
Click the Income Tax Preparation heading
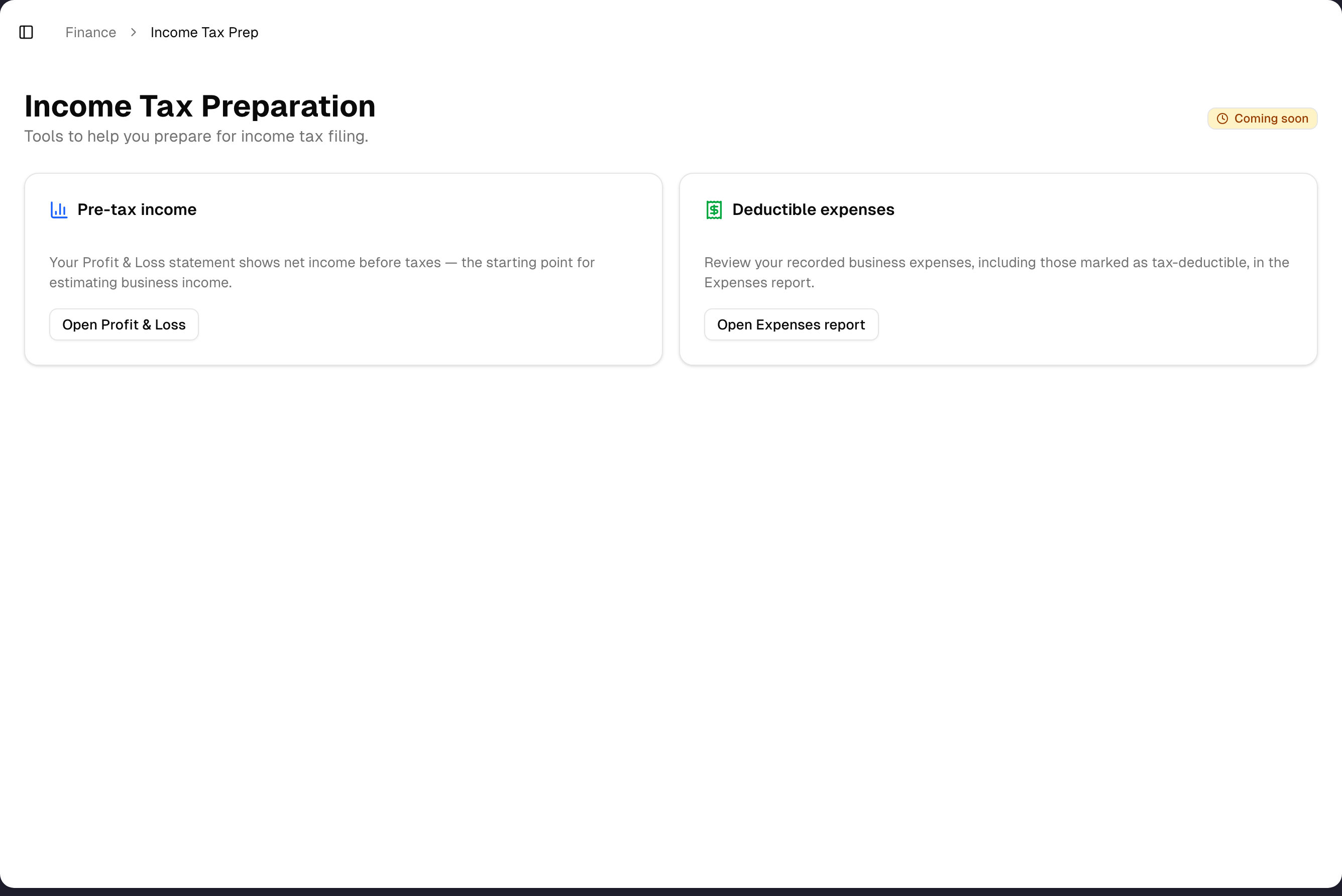pyautogui.click(x=200, y=106)
